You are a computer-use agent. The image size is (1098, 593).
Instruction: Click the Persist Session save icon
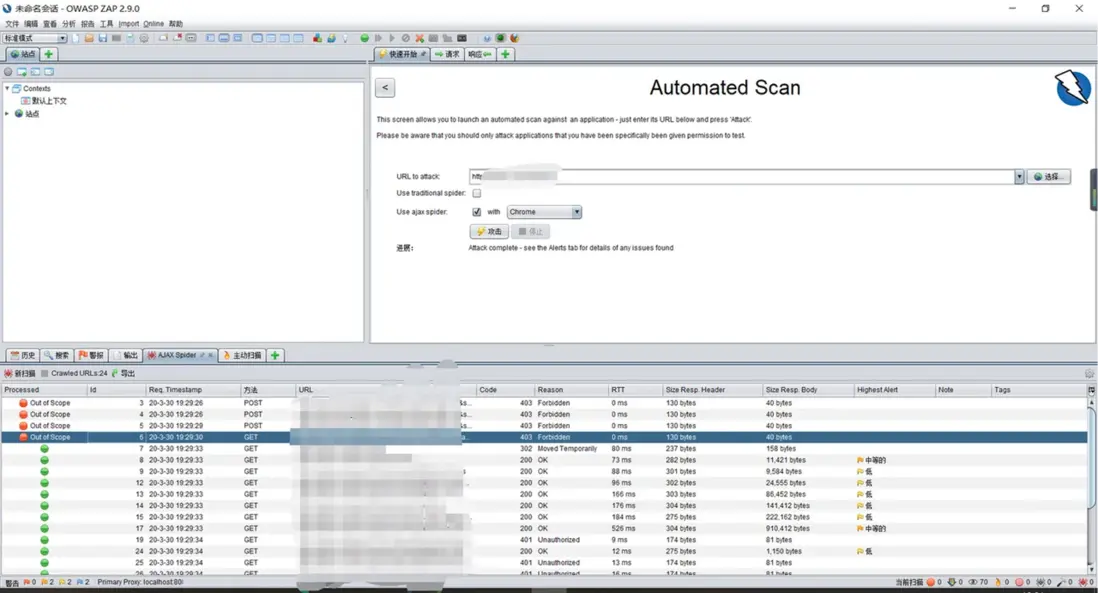(103, 38)
